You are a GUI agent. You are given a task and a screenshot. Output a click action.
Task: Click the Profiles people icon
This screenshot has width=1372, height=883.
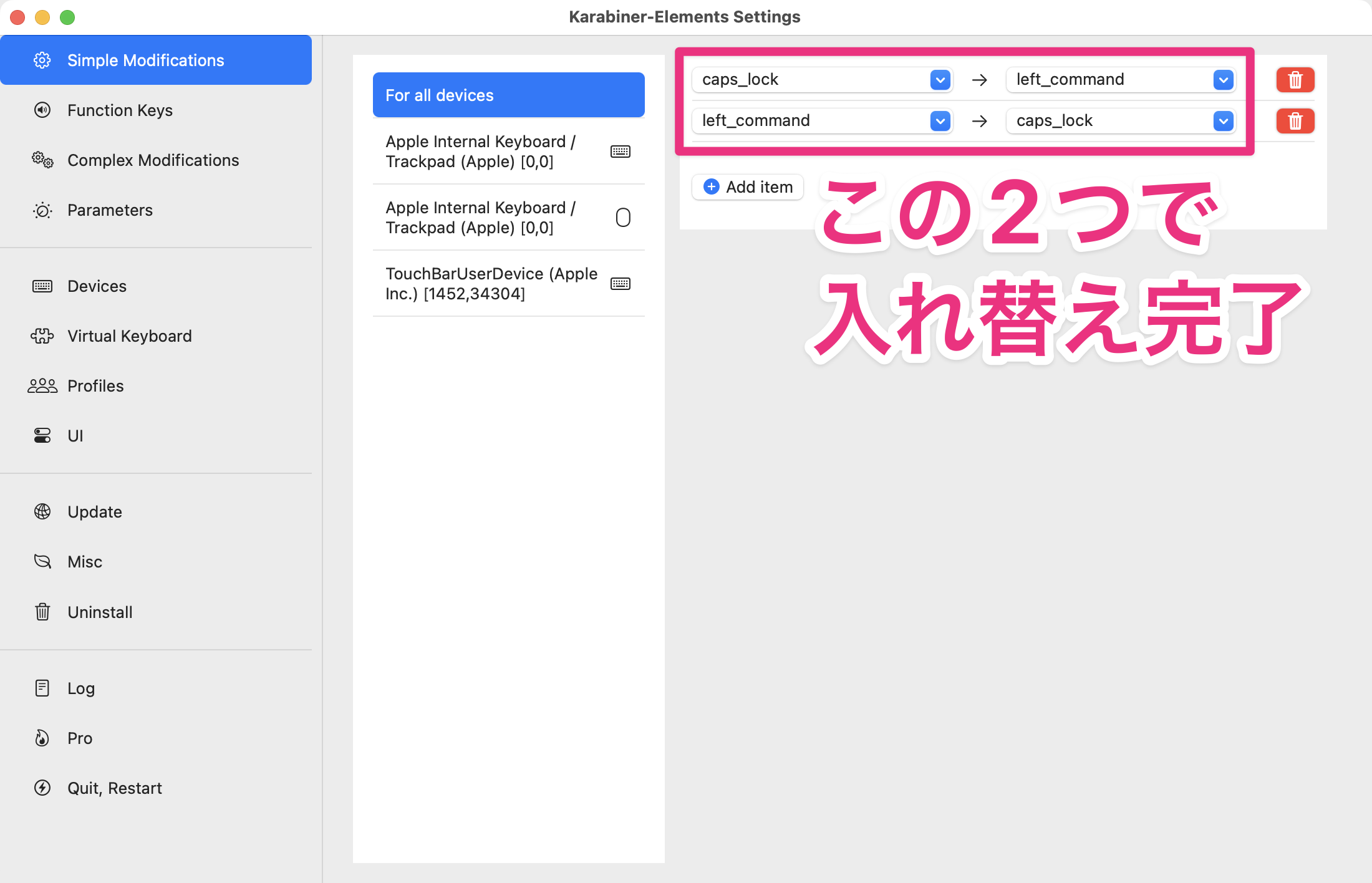click(42, 386)
